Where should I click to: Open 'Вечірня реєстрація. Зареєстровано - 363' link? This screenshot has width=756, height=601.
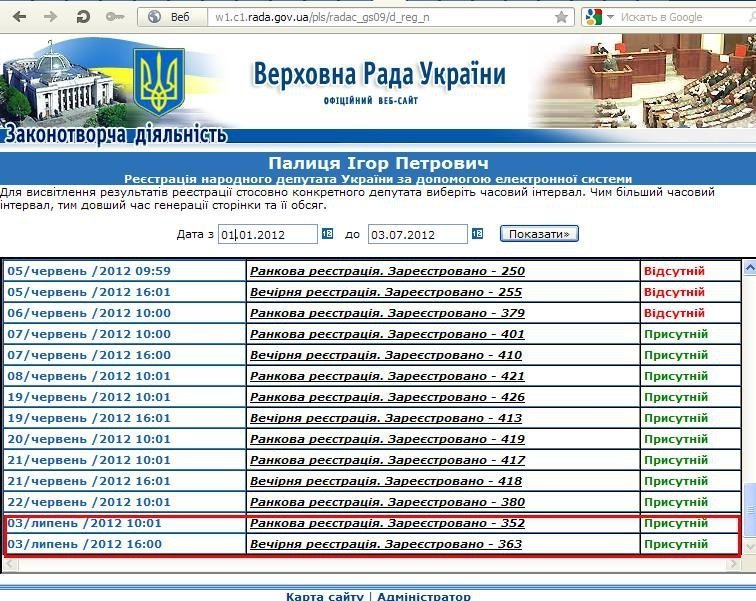click(386, 544)
